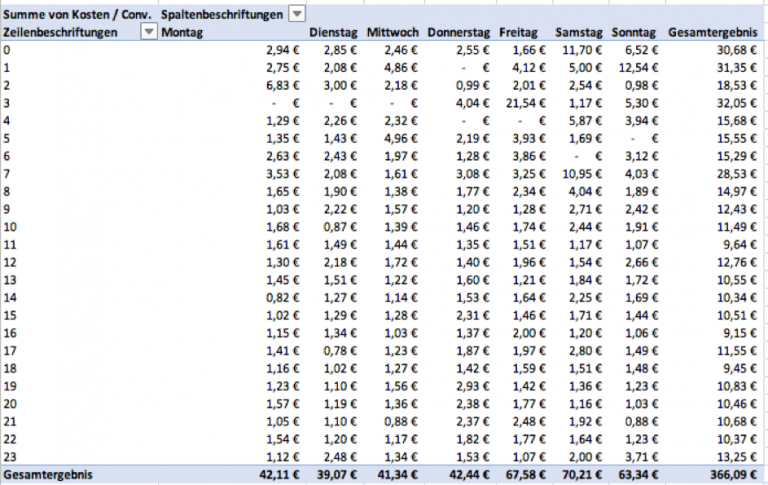Select Samstag value 5,87 € in row 4
Image resolution: width=768 pixels, height=485 pixels.
coord(585,121)
